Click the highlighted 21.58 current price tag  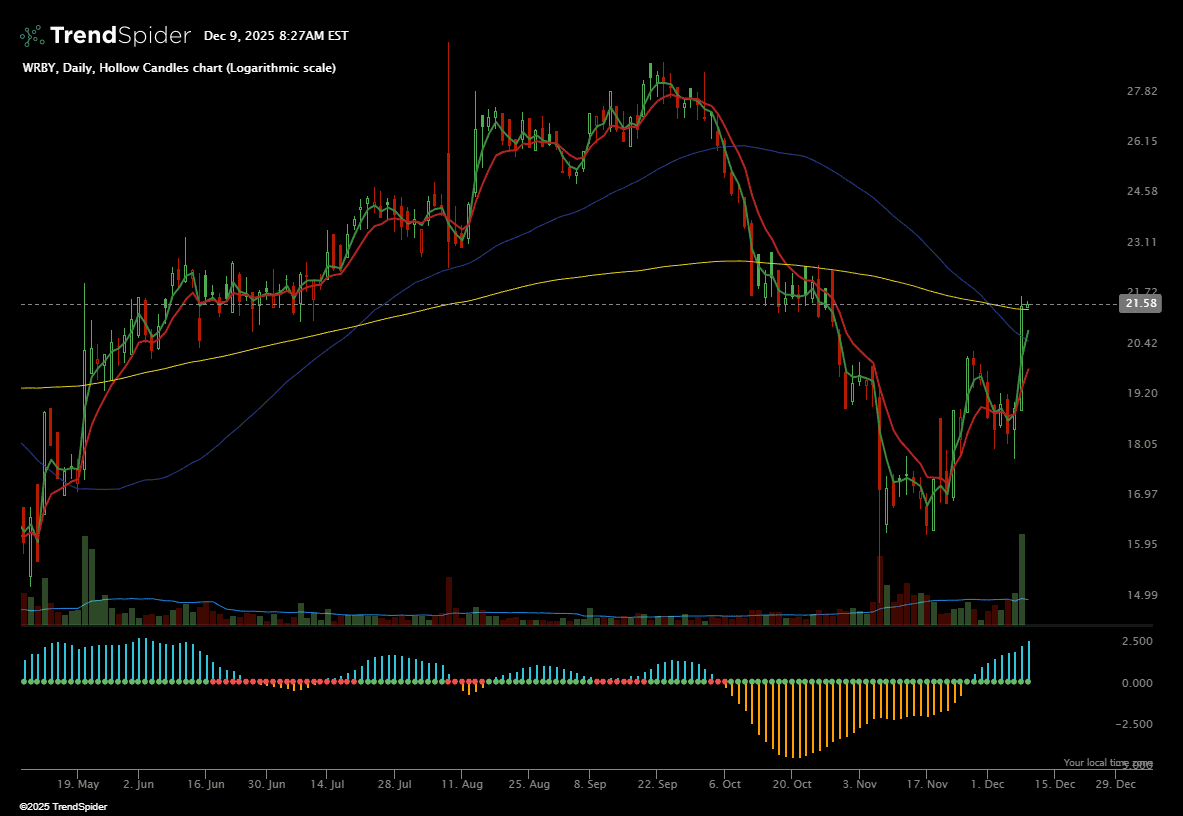1141,304
